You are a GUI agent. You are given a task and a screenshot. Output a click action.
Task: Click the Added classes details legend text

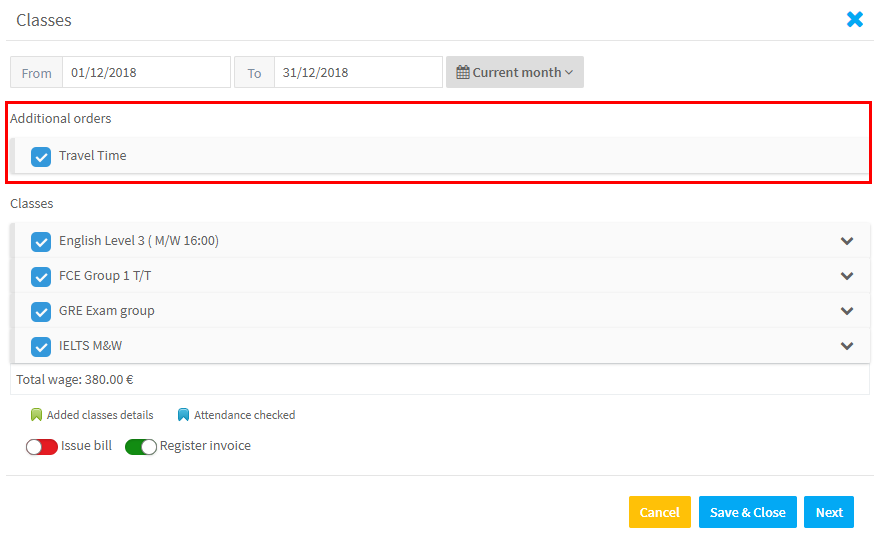pyautogui.click(x=100, y=415)
